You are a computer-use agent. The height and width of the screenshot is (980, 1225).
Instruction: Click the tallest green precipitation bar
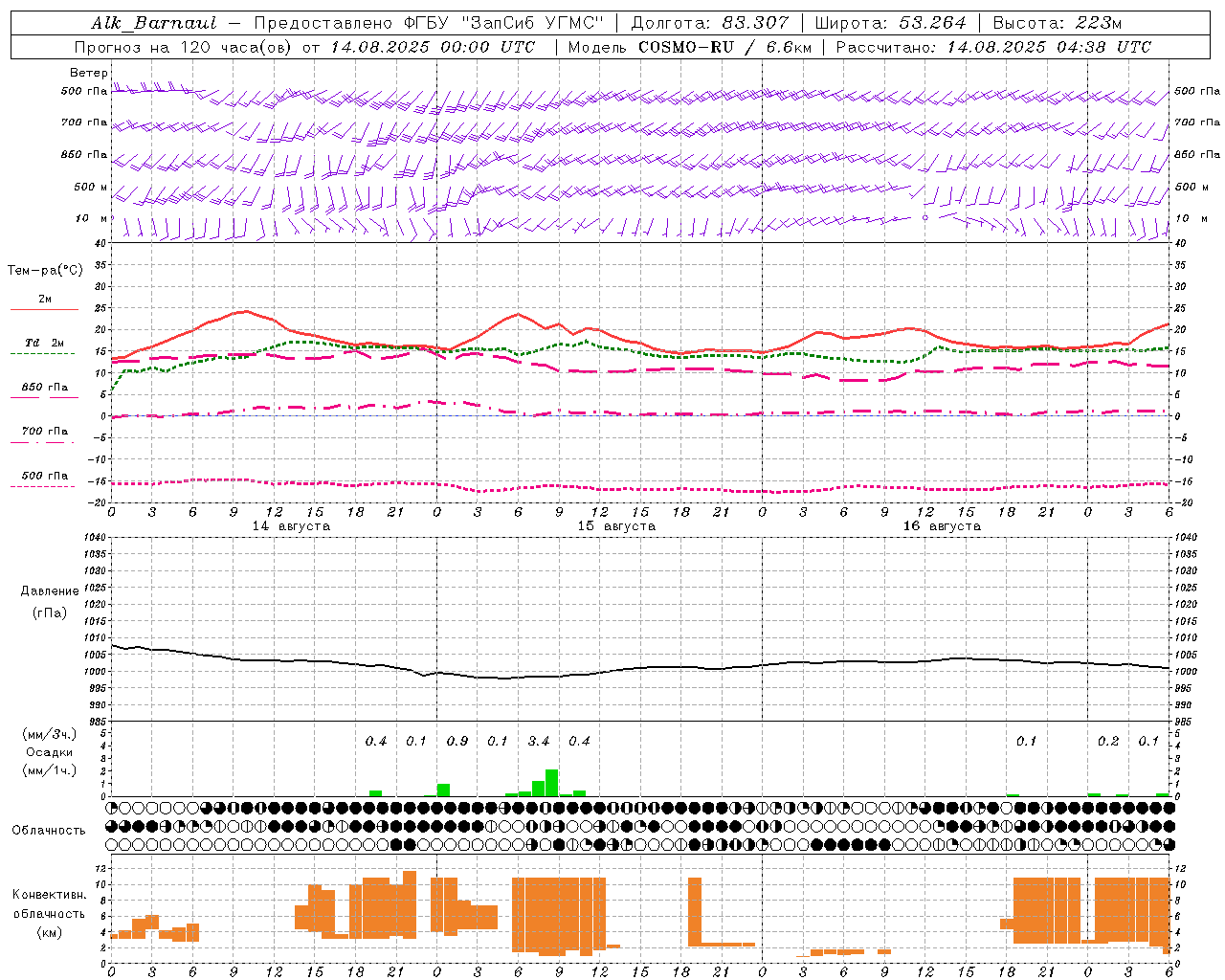pos(552,783)
